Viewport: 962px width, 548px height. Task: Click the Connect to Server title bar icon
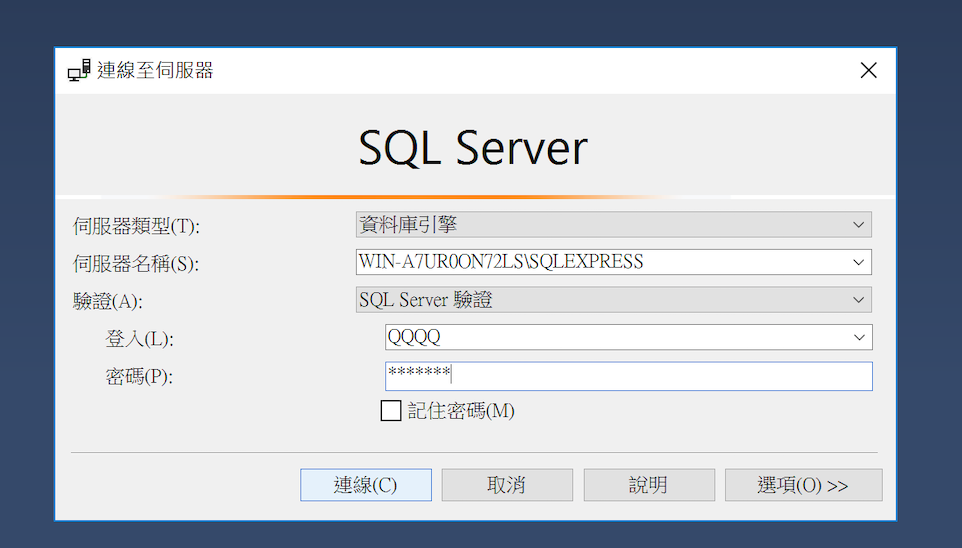(x=79, y=71)
